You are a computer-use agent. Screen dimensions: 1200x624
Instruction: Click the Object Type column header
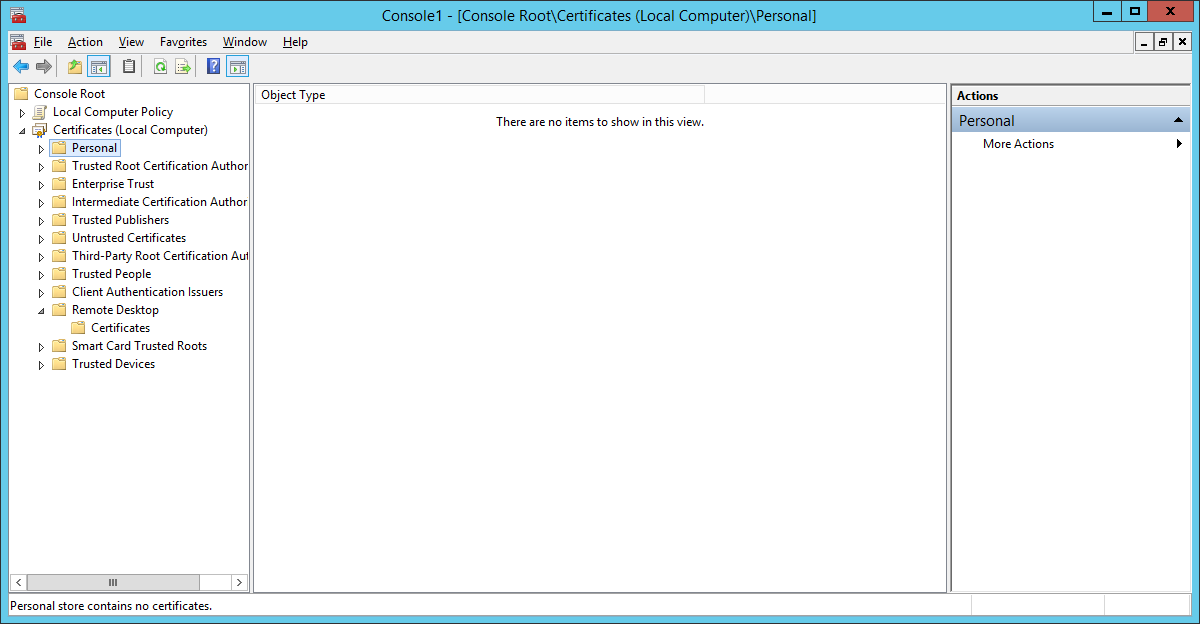point(293,95)
